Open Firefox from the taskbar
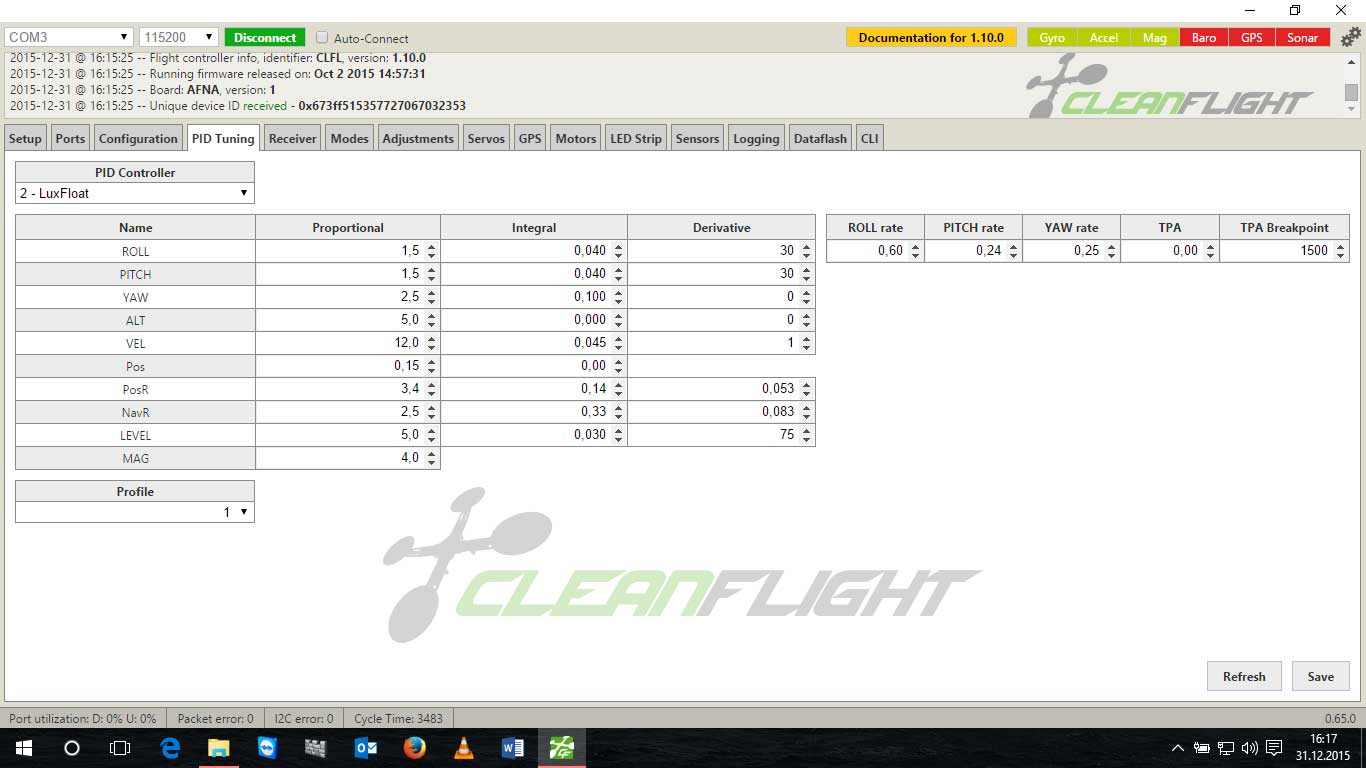The width and height of the screenshot is (1366, 768). [x=414, y=747]
